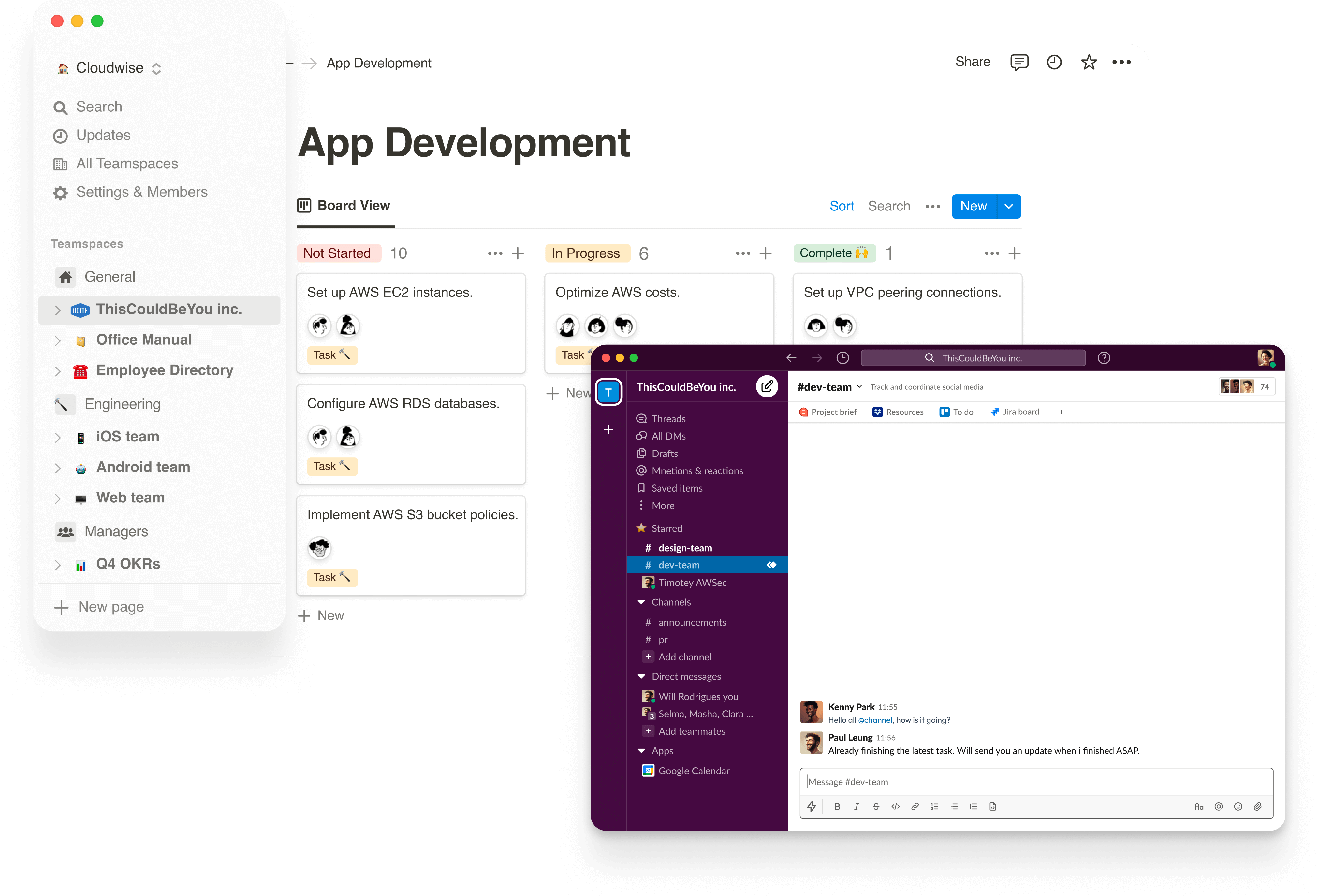Toggle strikethrough in Slack composer

pyautogui.click(x=876, y=806)
